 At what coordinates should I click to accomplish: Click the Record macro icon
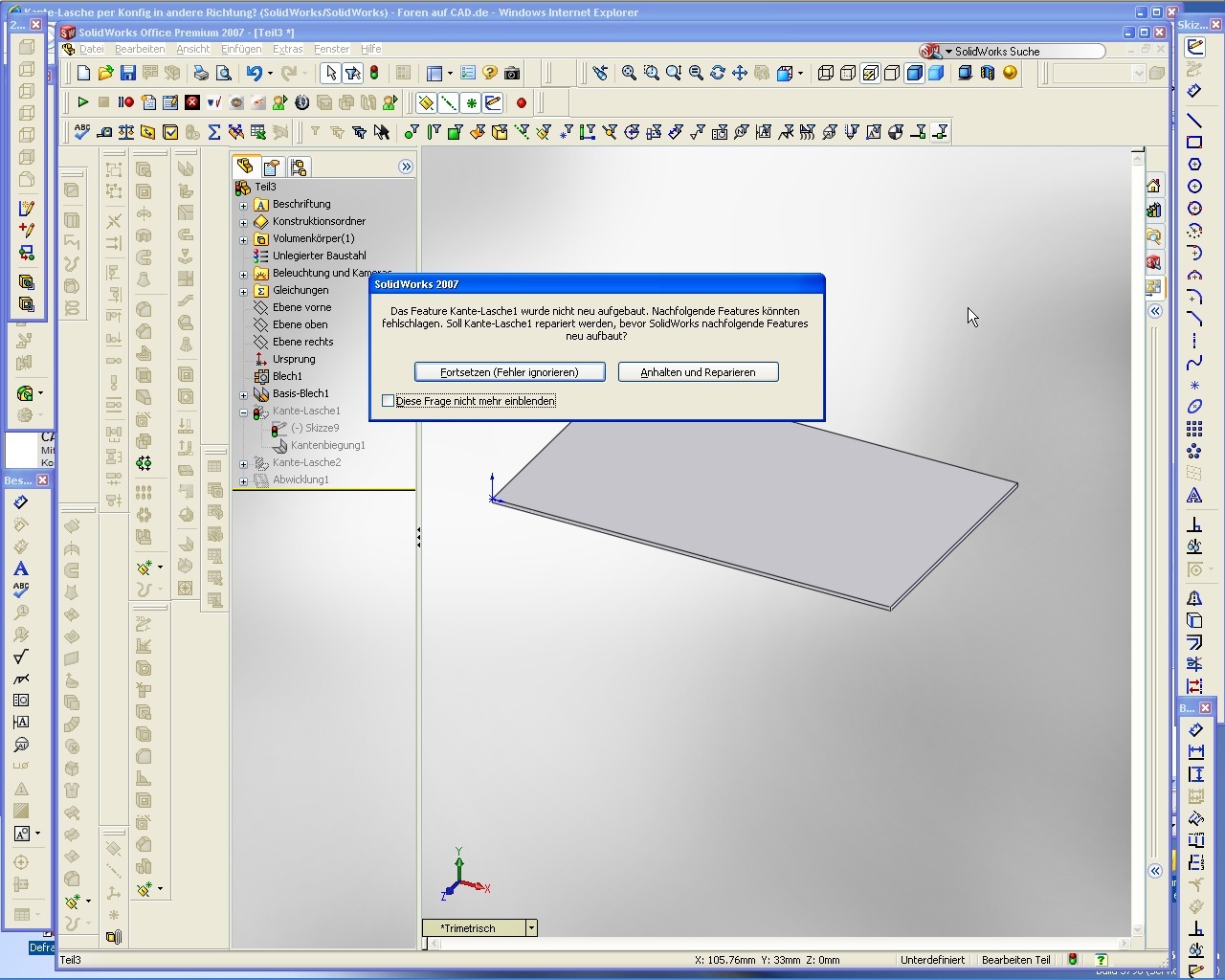tap(126, 102)
